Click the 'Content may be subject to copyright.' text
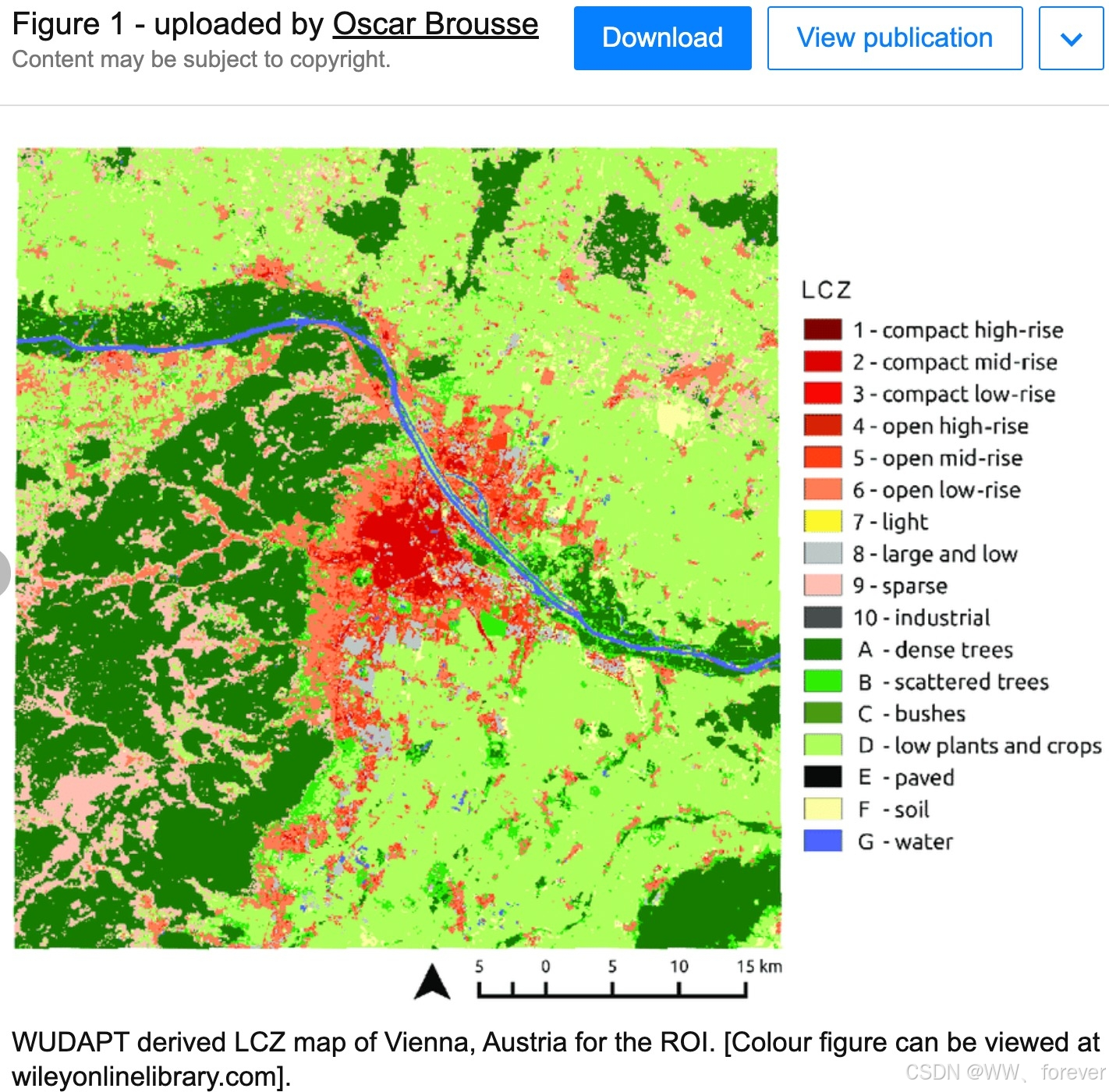The image size is (1109, 1092). [x=201, y=59]
